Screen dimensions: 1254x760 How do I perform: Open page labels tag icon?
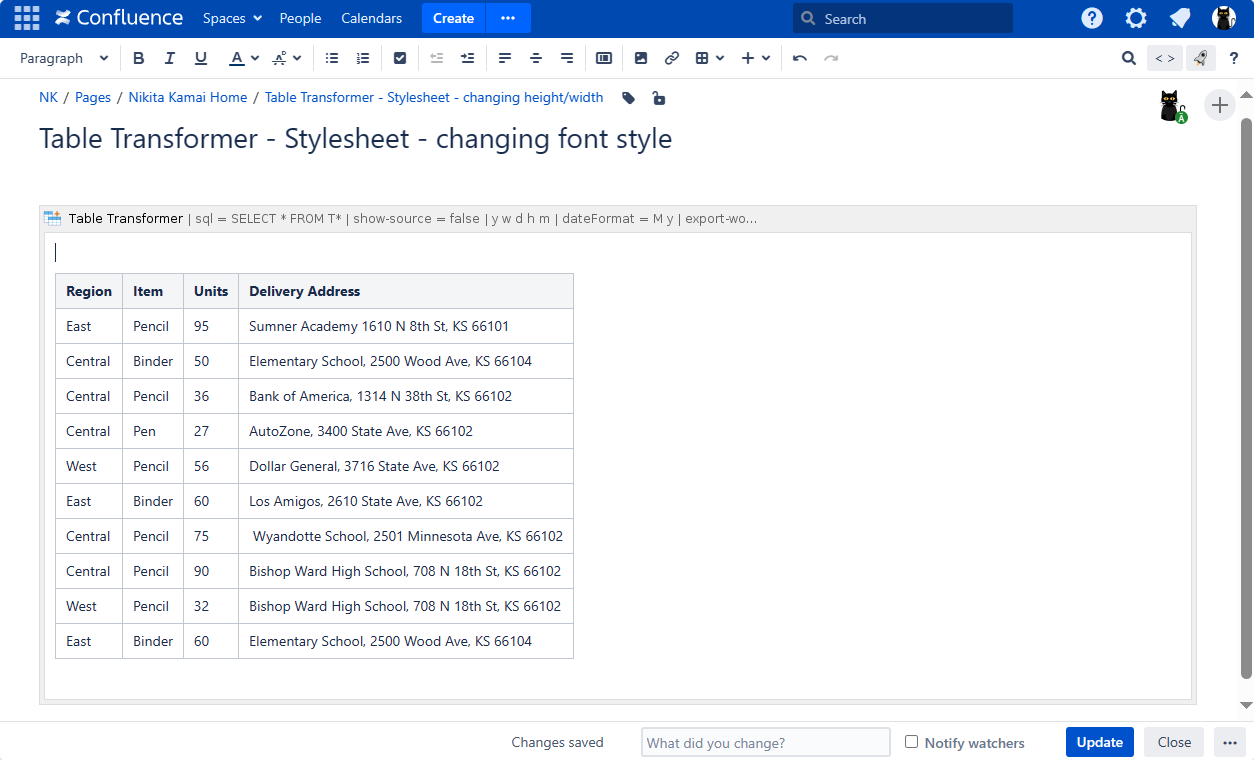pos(628,98)
